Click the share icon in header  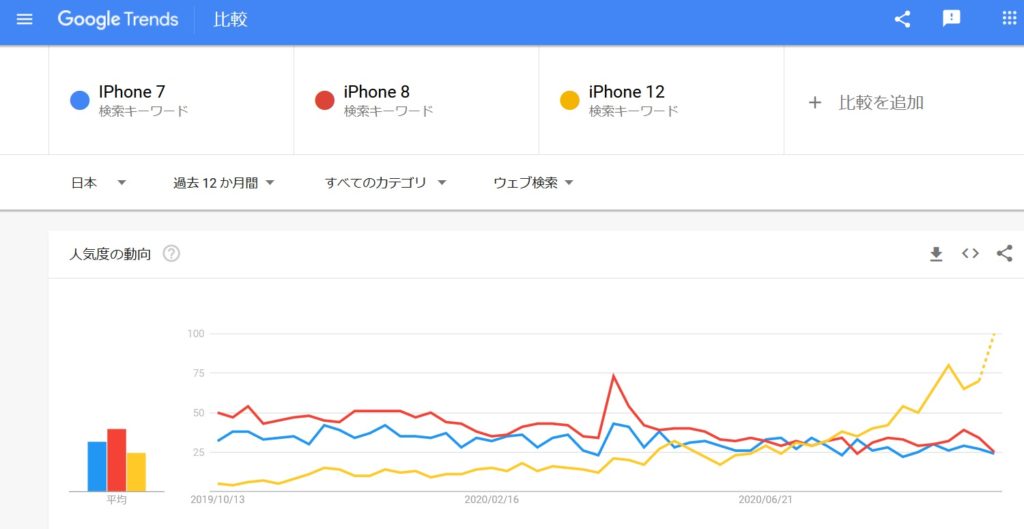(x=903, y=19)
